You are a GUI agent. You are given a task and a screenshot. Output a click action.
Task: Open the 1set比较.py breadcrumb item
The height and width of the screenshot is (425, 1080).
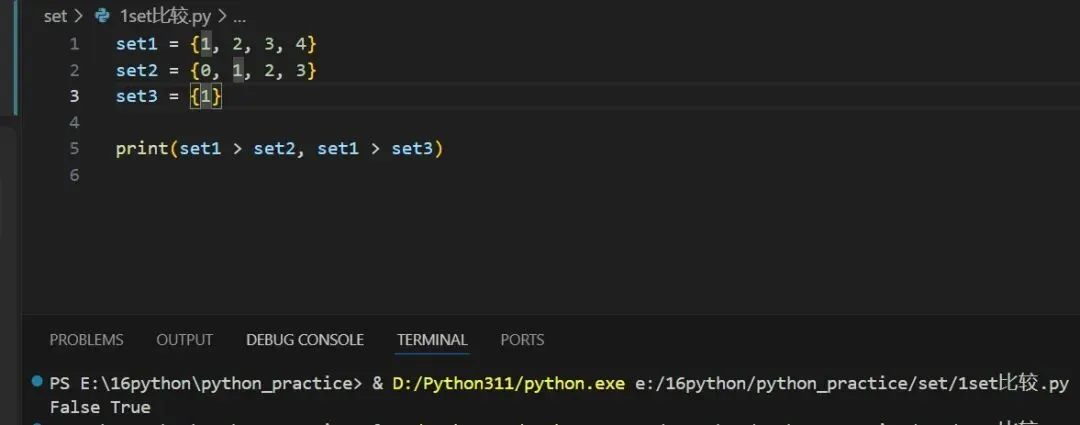pos(163,17)
